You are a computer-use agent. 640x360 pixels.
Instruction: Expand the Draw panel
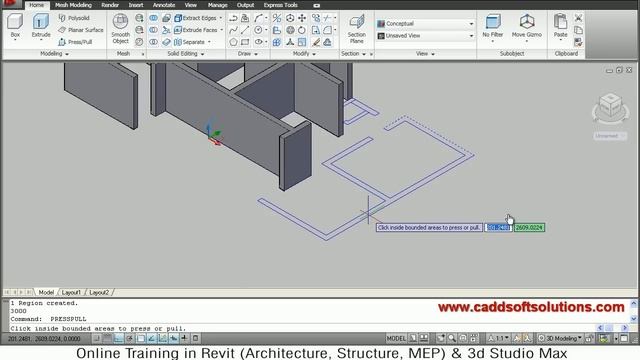click(247, 53)
